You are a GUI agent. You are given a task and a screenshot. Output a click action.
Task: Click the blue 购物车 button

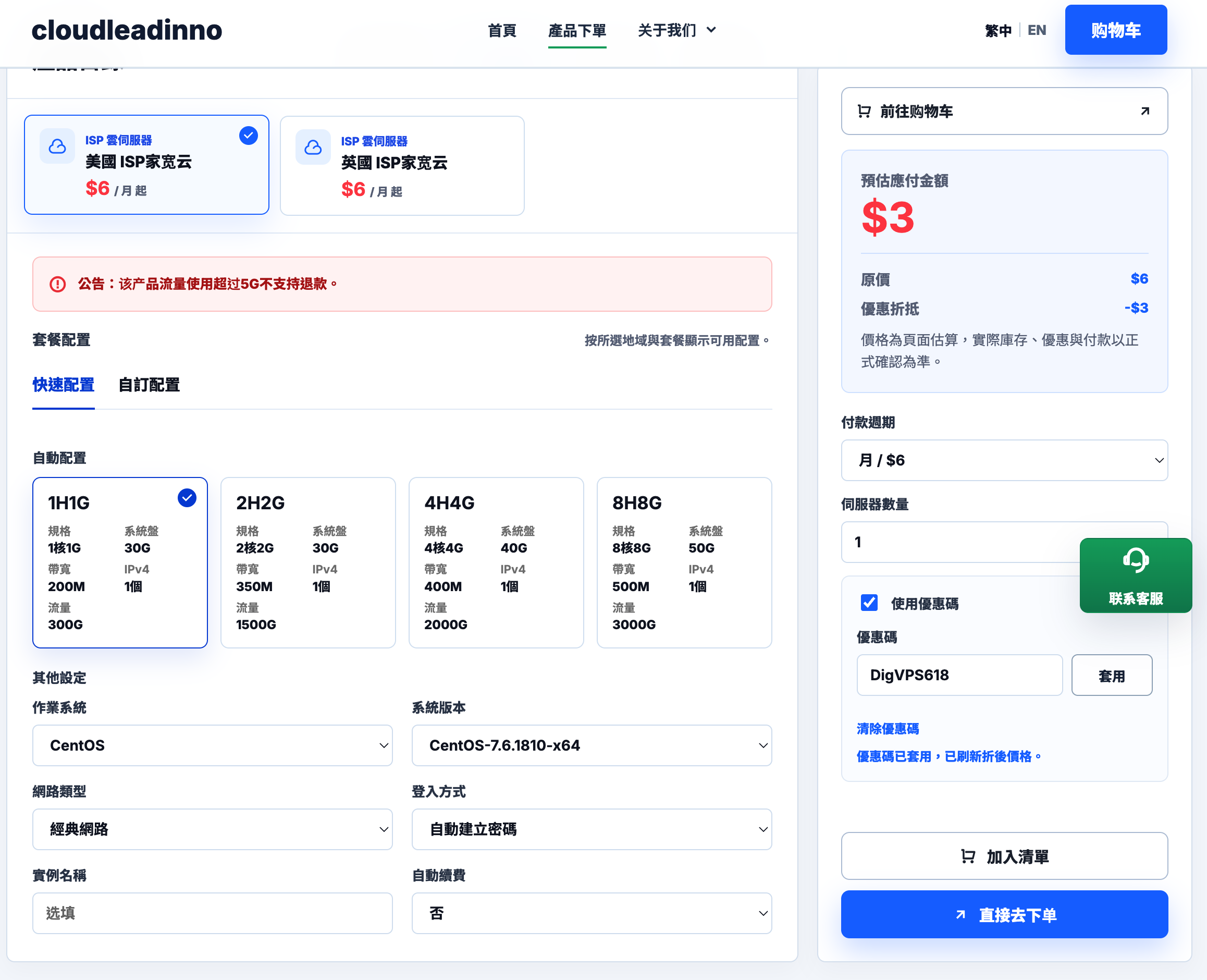click(x=1116, y=30)
